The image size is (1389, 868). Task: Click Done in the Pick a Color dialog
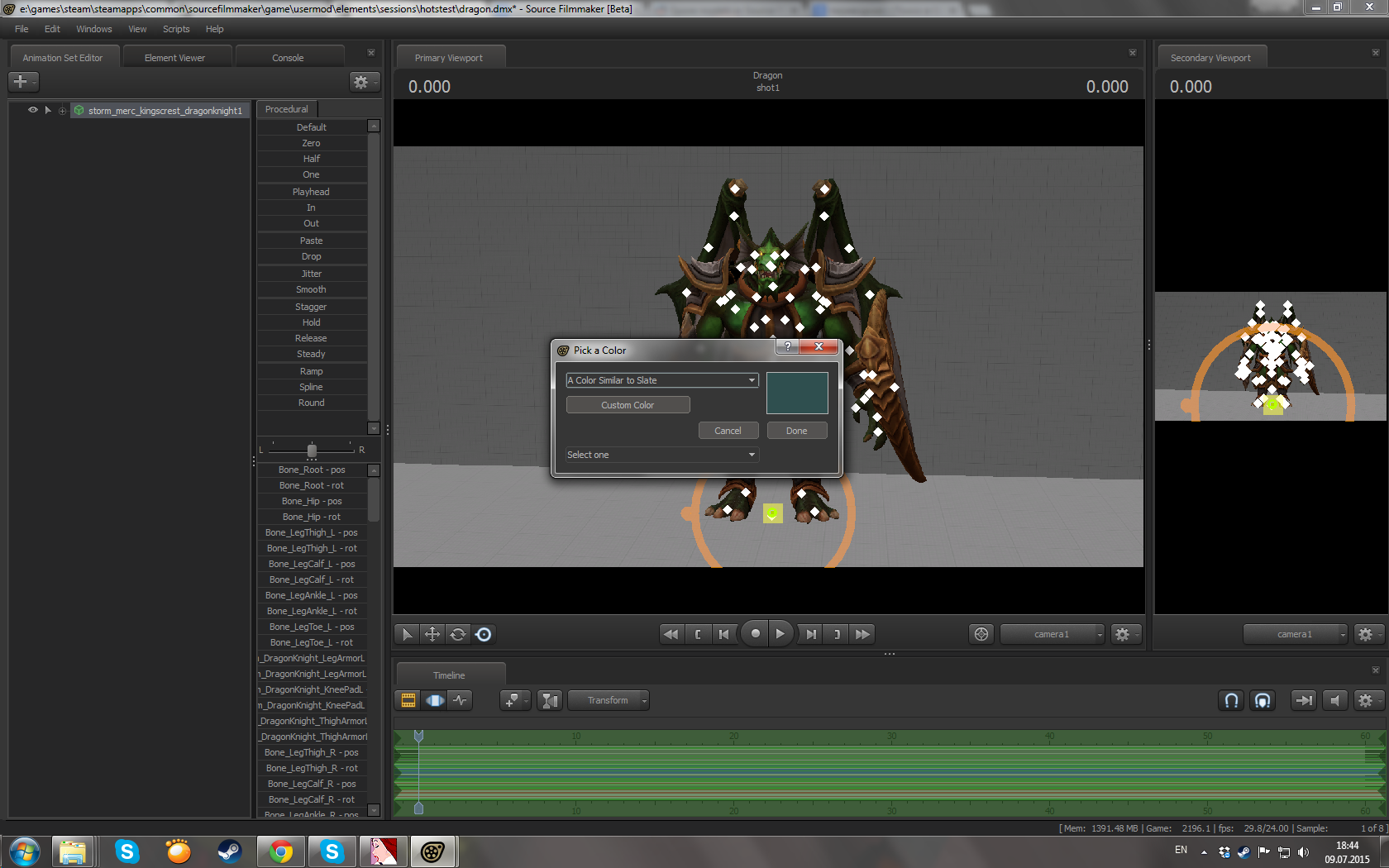(796, 431)
